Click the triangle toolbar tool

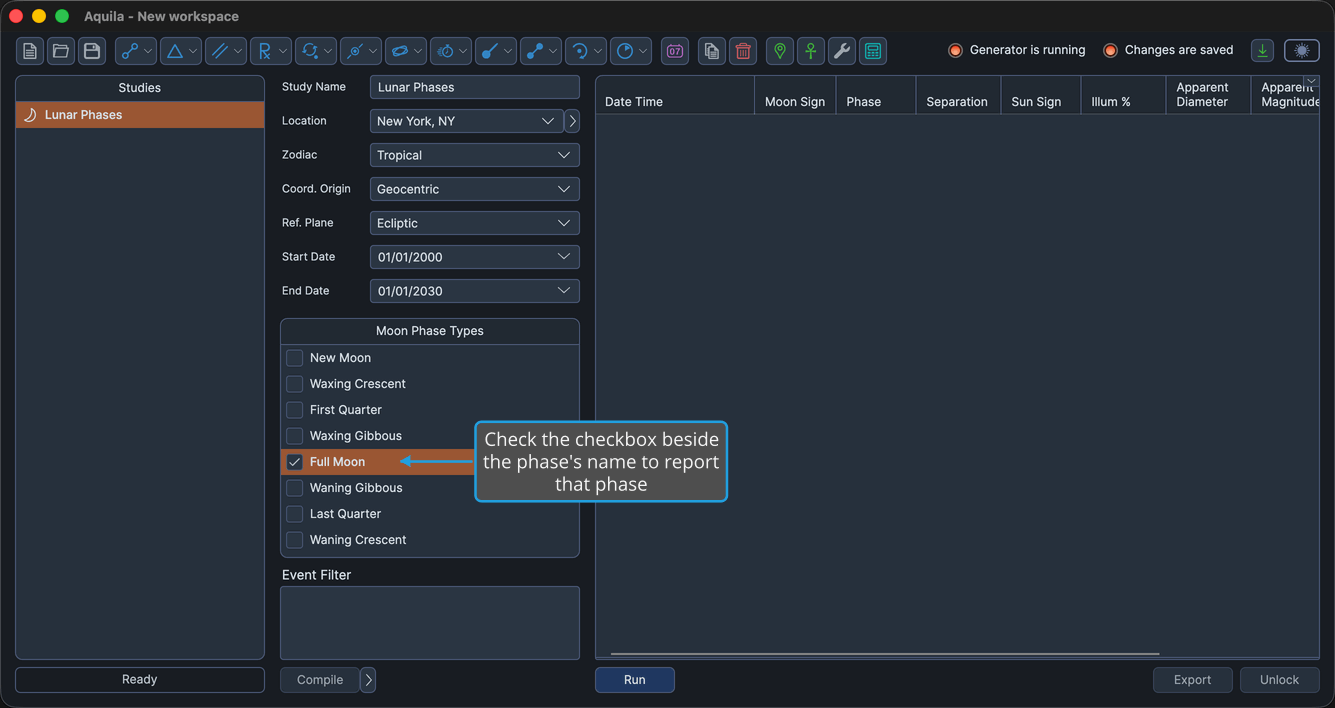point(181,51)
